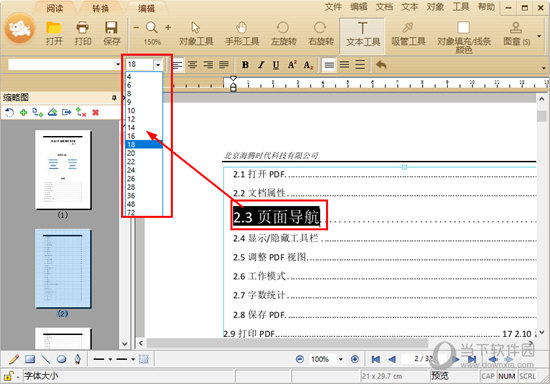The height and width of the screenshot is (384, 550).
Task: Click the application logo button
Action: [20, 29]
